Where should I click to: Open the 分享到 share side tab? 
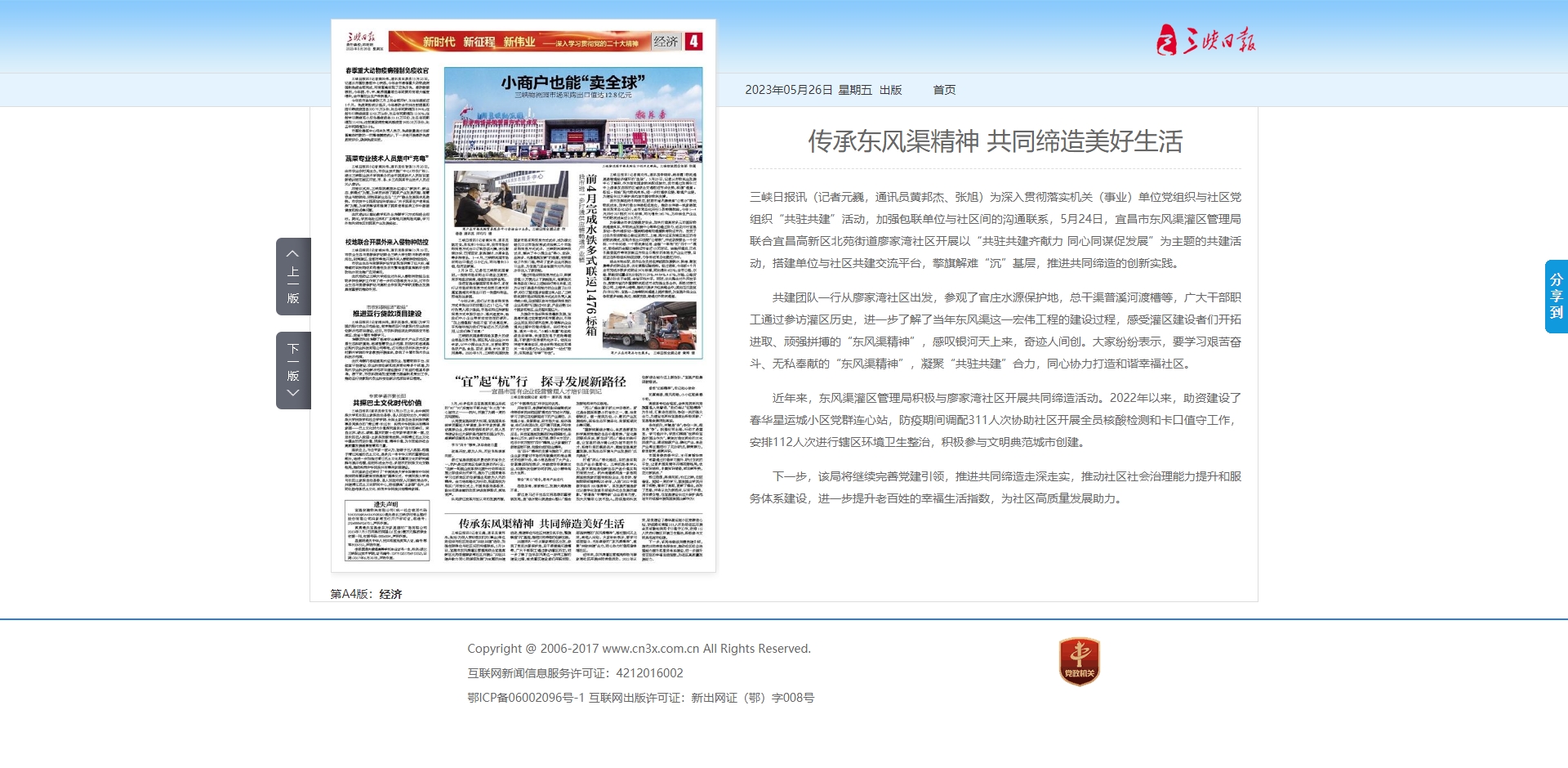(1556, 296)
